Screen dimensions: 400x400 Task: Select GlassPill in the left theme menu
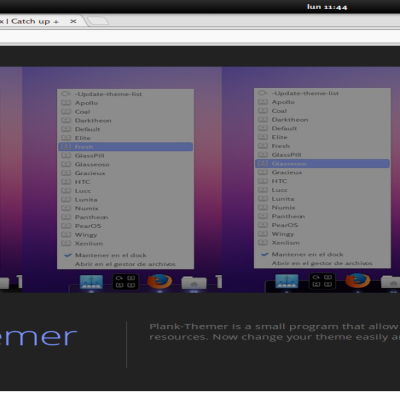(x=125, y=156)
